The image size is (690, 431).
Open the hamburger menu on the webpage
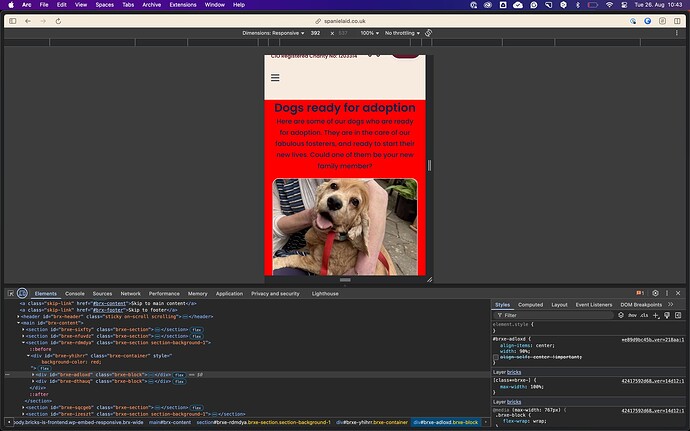[x=275, y=77]
